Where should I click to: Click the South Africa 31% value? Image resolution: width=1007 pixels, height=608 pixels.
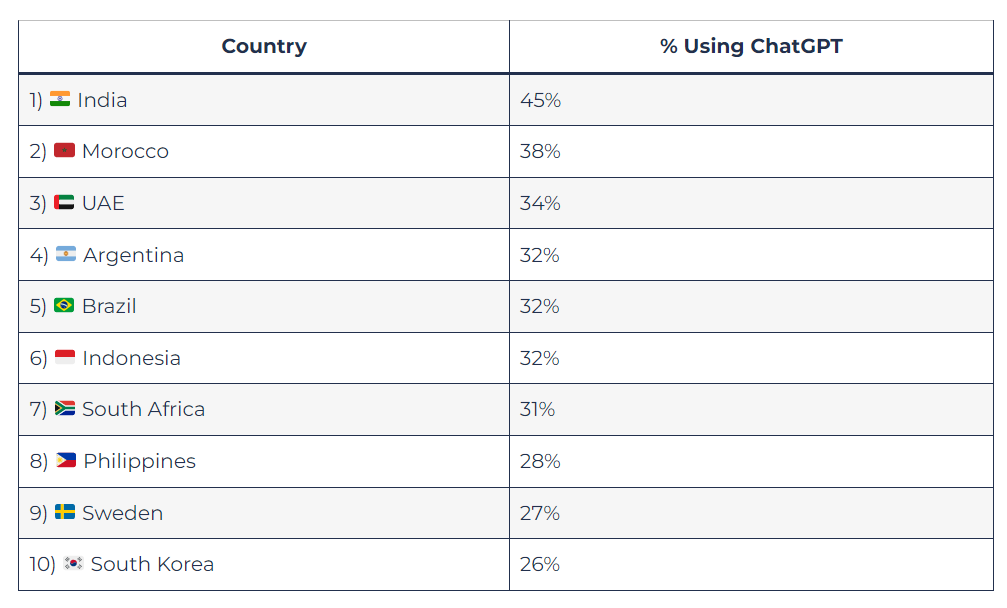[x=538, y=409]
